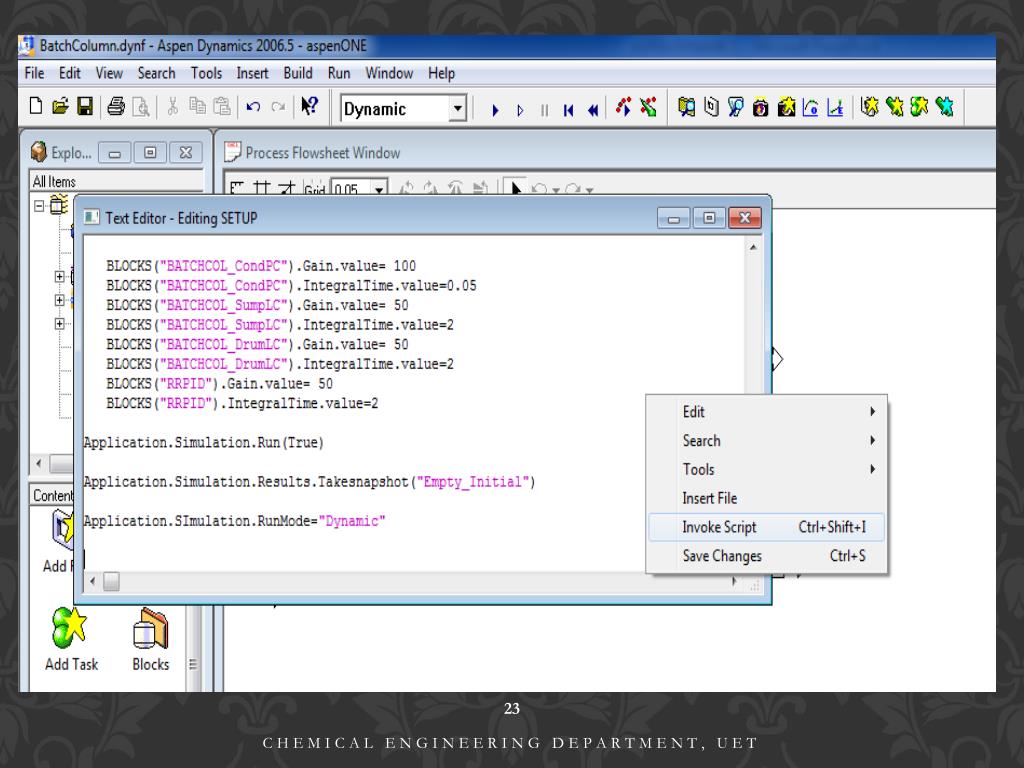Close the Text Editor window
The height and width of the screenshot is (768, 1024).
point(744,218)
